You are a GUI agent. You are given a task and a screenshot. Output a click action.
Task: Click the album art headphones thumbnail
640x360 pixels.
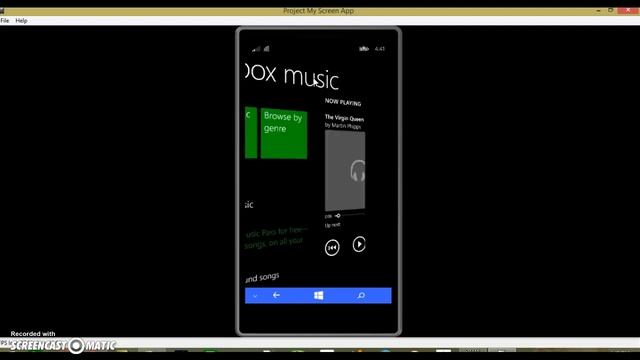point(345,171)
